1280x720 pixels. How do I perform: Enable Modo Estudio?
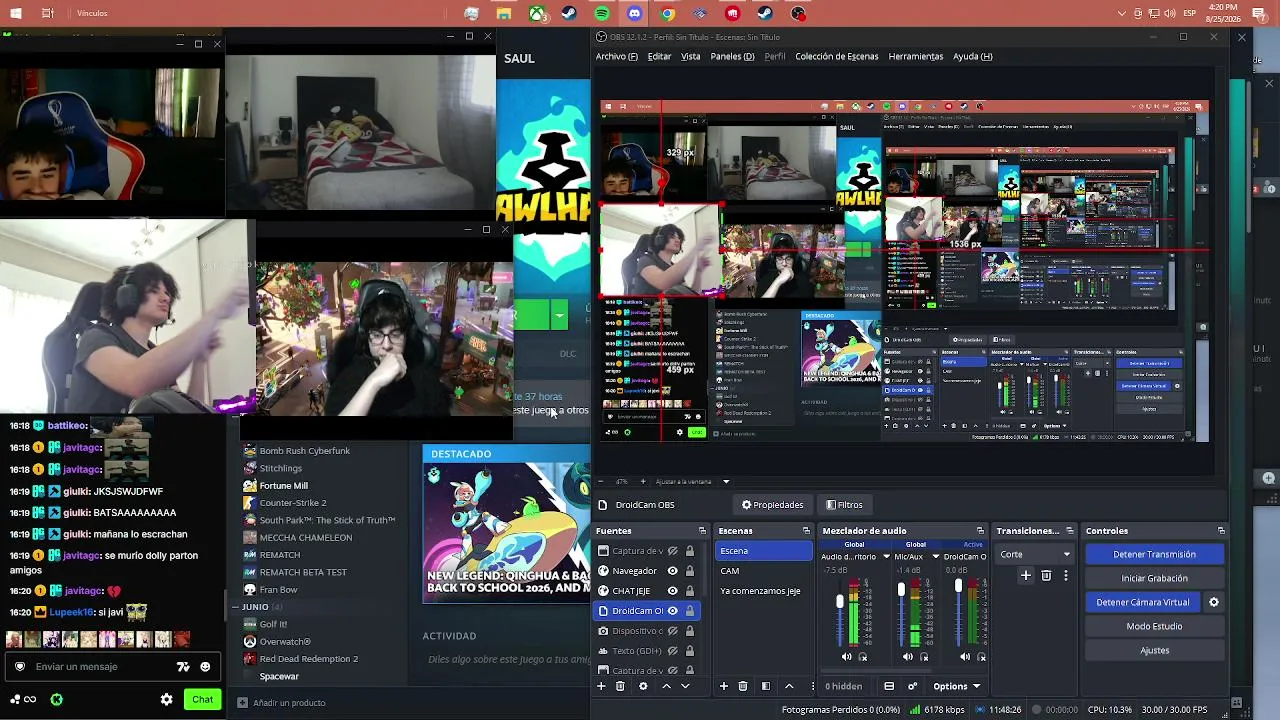(x=1155, y=626)
